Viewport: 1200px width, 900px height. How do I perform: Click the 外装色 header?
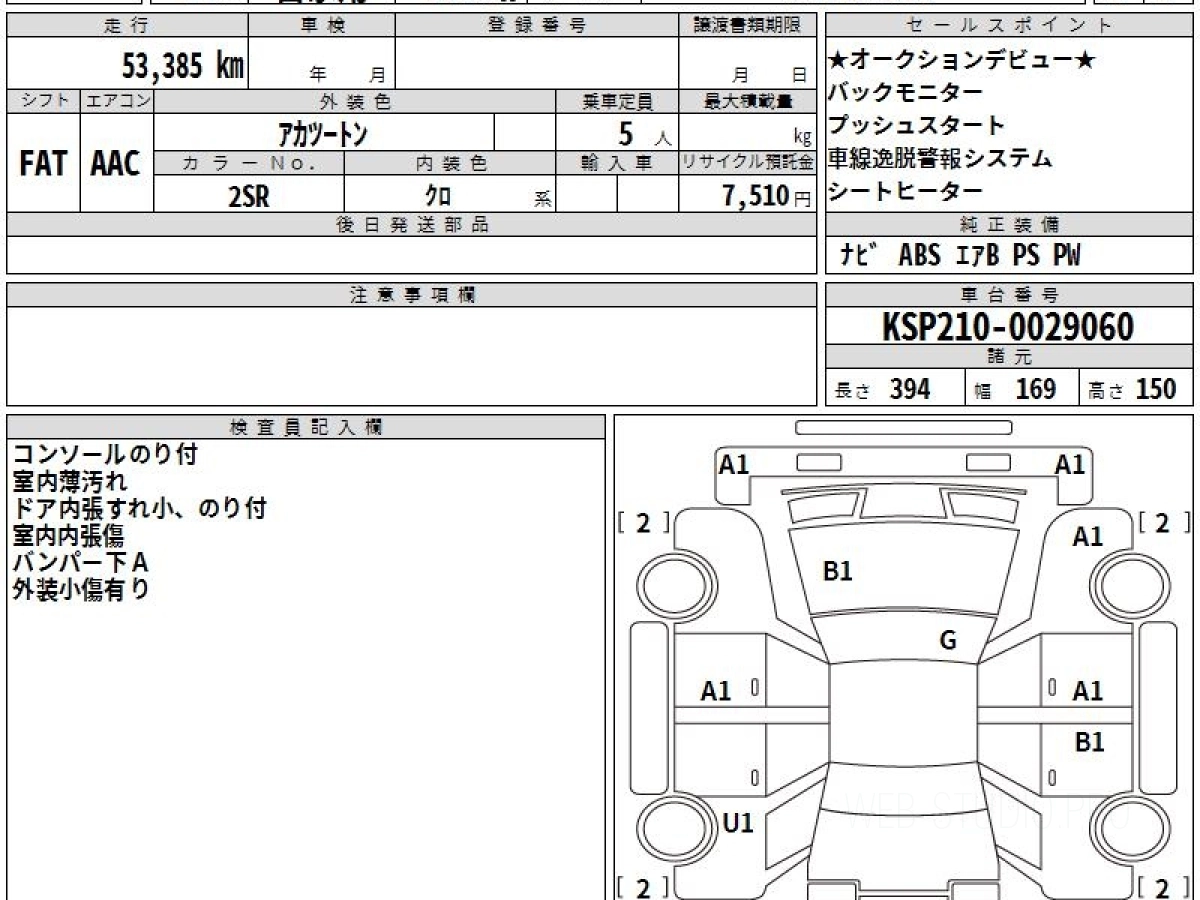355,101
